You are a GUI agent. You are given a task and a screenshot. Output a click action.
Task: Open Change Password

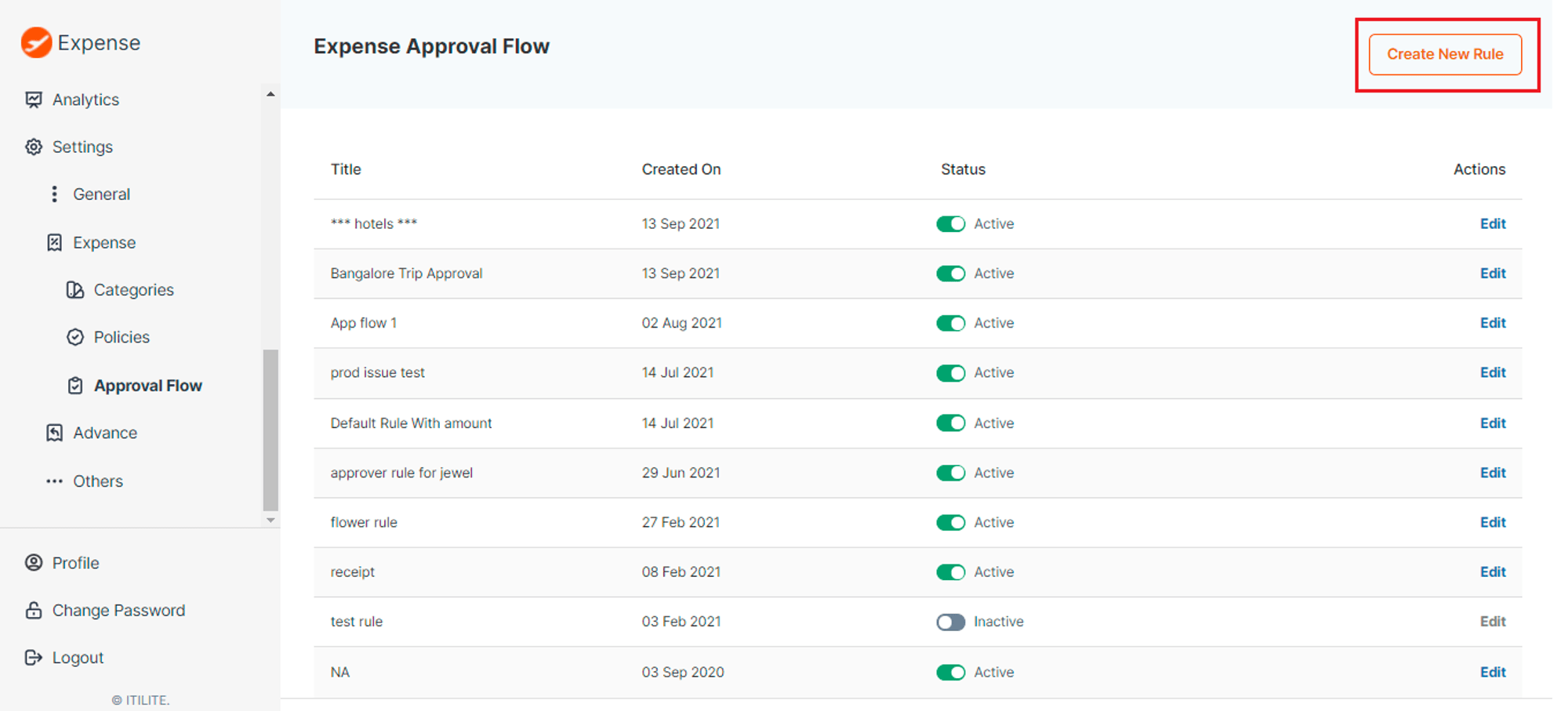click(x=118, y=610)
